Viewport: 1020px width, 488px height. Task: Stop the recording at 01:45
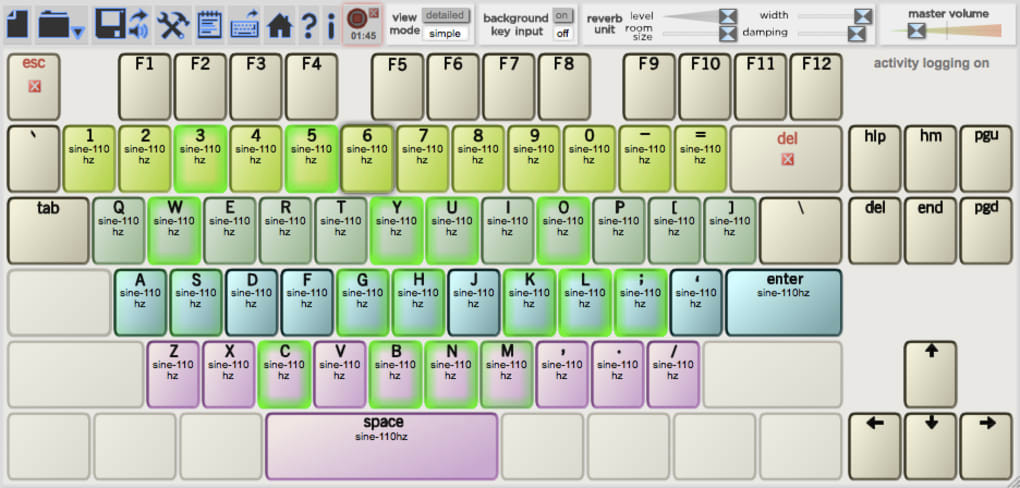[356, 19]
